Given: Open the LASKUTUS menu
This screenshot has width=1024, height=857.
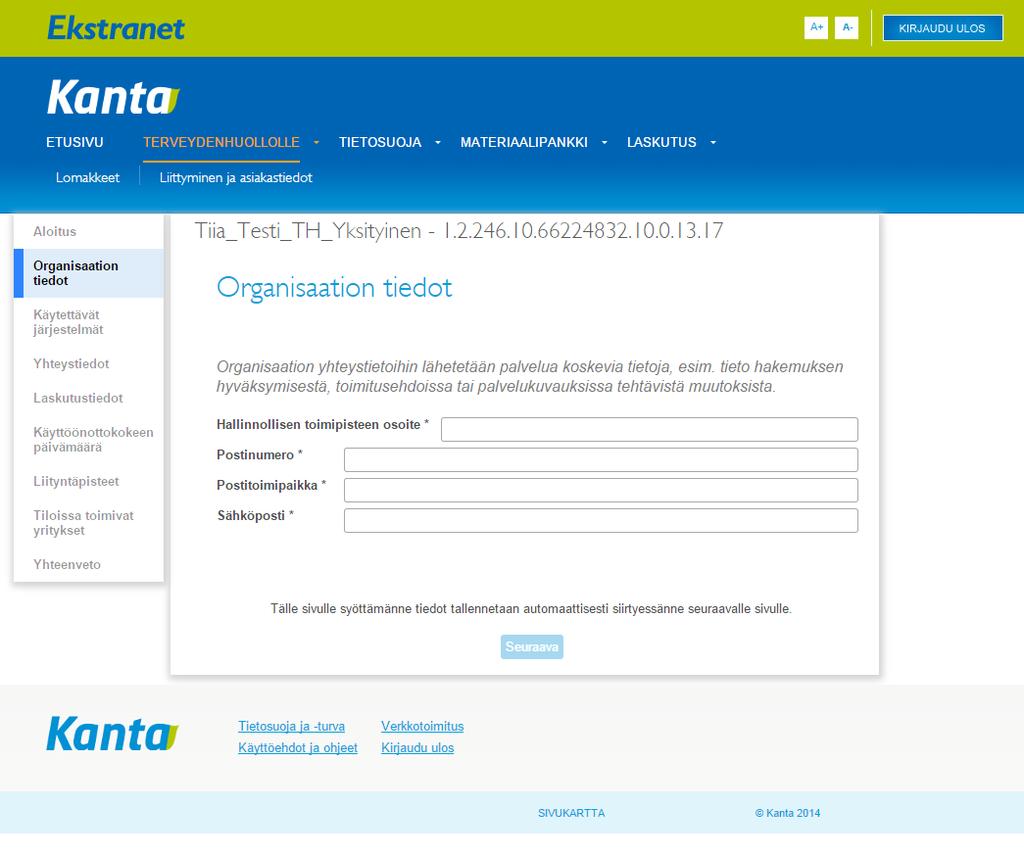Looking at the screenshot, I should [x=662, y=142].
